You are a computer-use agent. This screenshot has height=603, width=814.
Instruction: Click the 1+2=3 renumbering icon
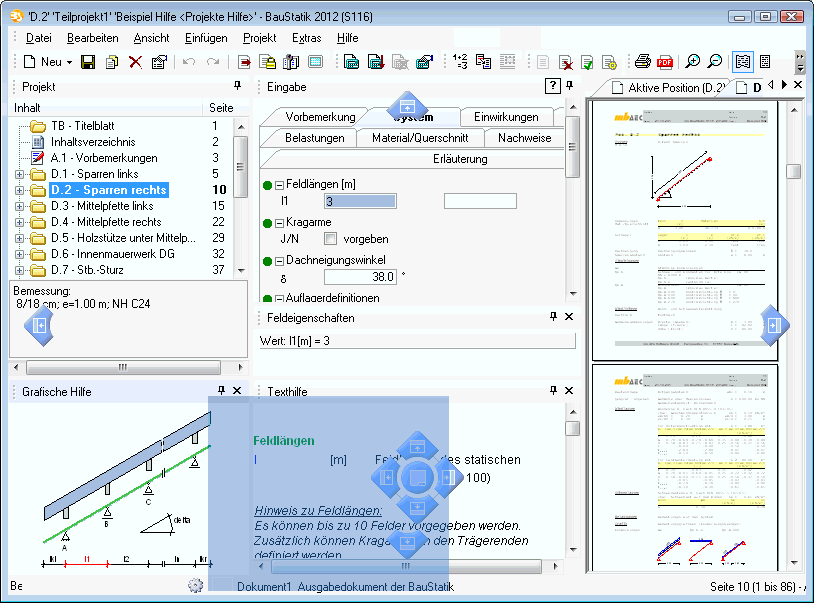tap(460, 61)
